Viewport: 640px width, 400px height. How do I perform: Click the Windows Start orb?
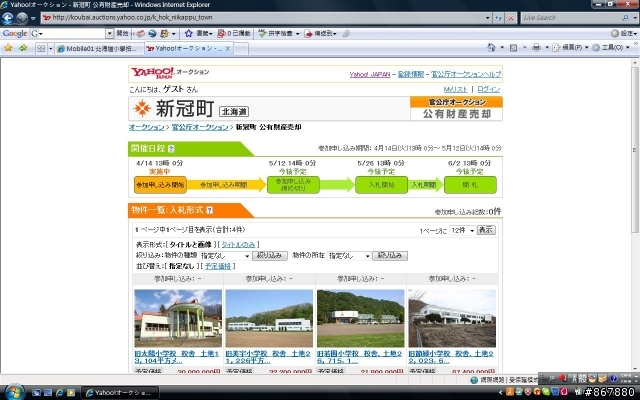14,392
